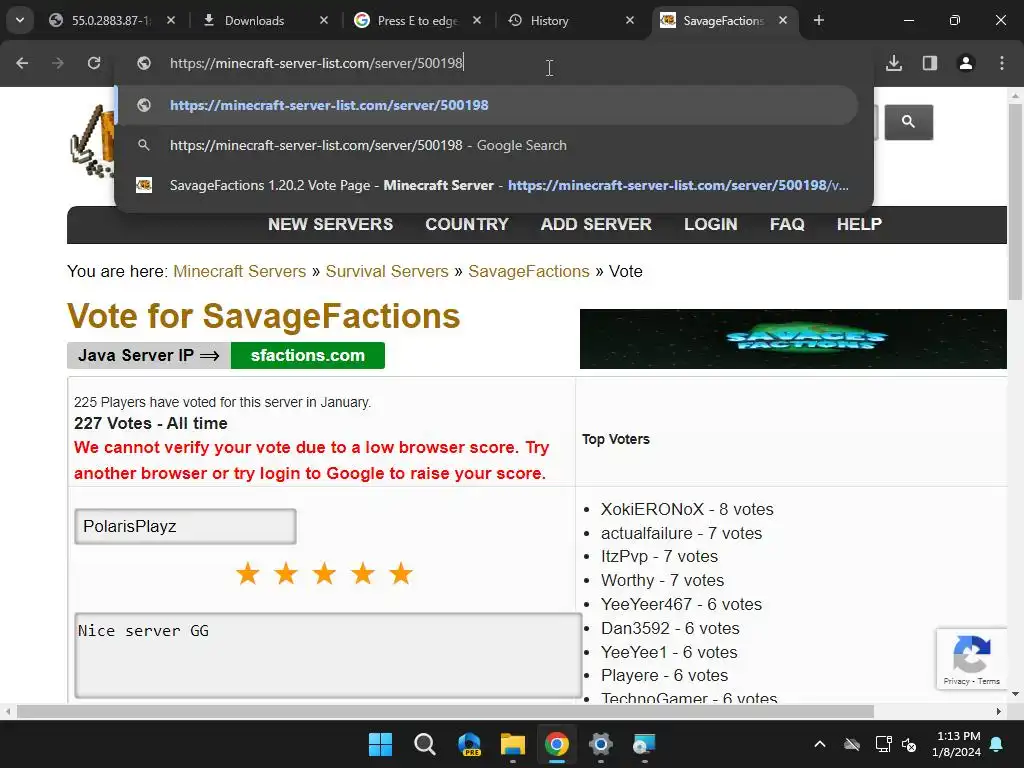Rate two stars
This screenshot has width=1024, height=768.
[286, 574]
